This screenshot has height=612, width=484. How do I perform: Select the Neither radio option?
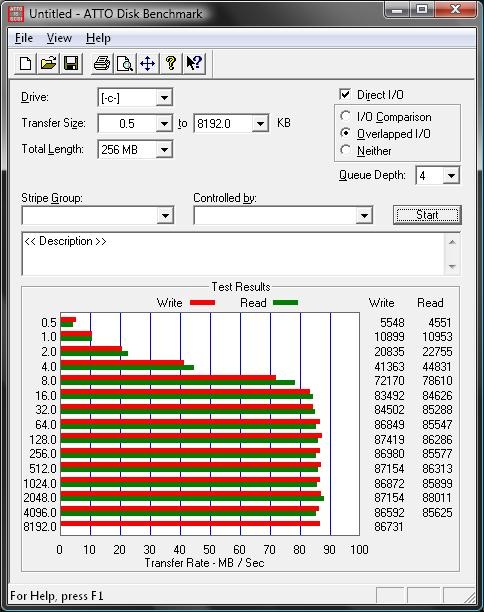click(x=345, y=150)
